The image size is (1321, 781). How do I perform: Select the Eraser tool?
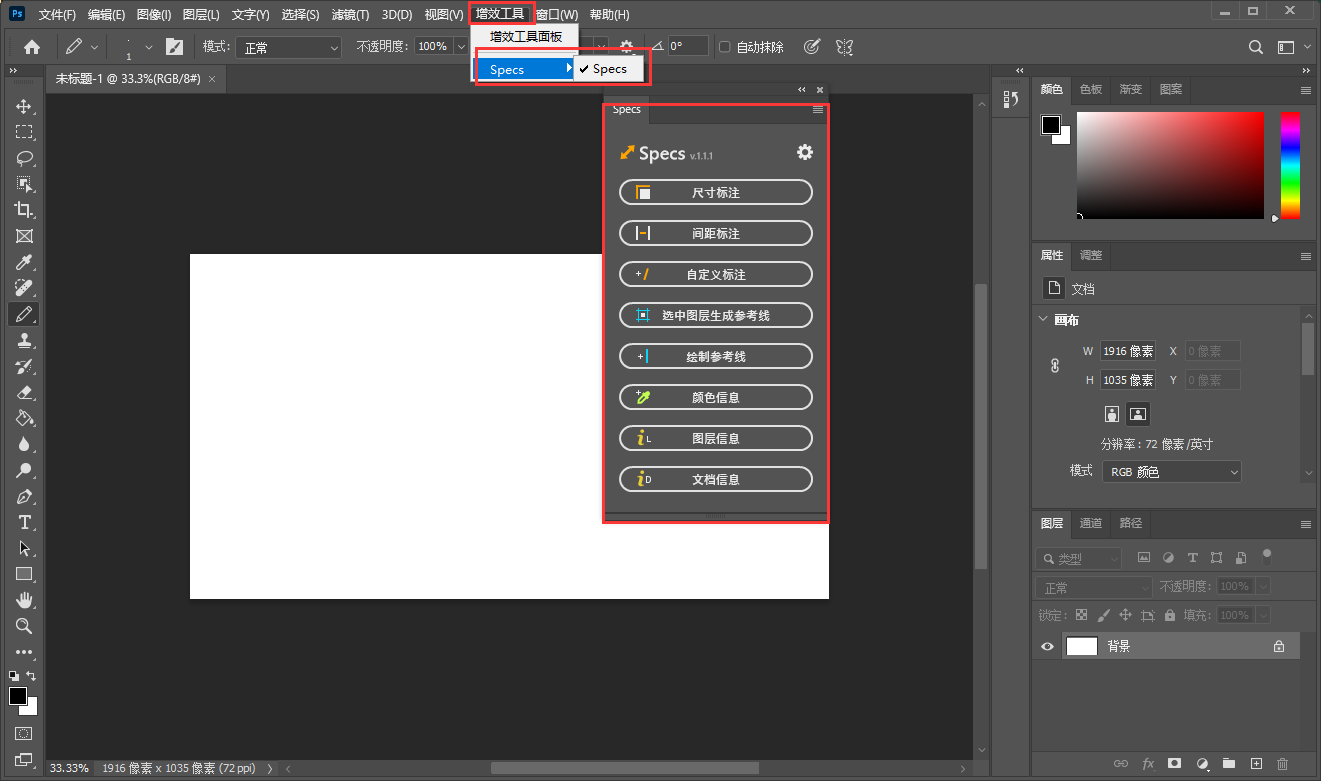24,393
